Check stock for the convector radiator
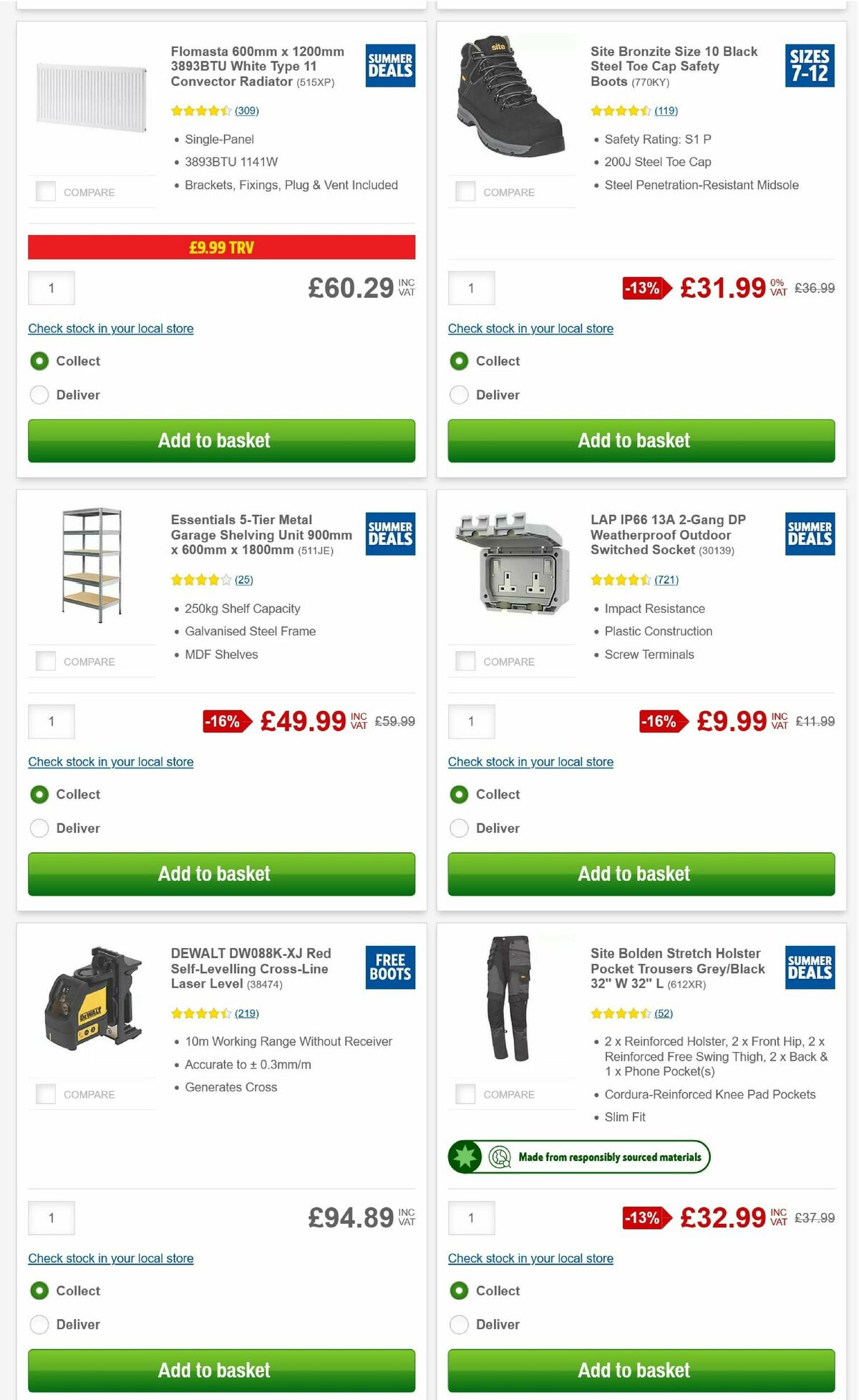This screenshot has width=859, height=1400. coord(110,328)
